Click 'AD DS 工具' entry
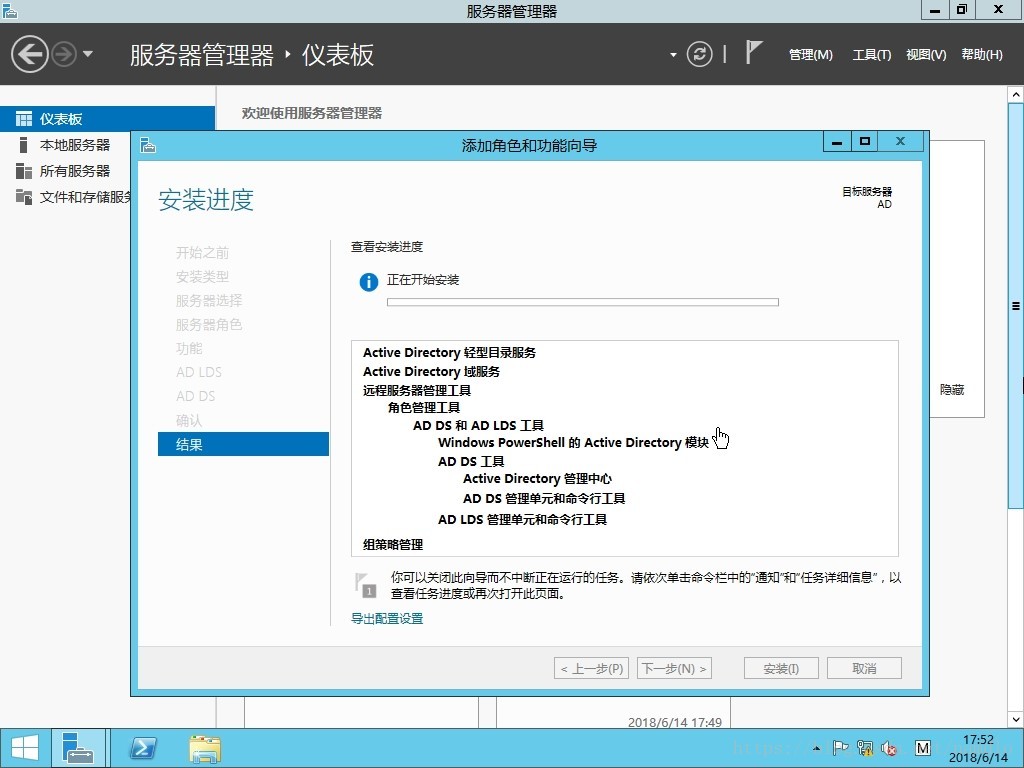This screenshot has width=1024, height=768. pos(471,462)
